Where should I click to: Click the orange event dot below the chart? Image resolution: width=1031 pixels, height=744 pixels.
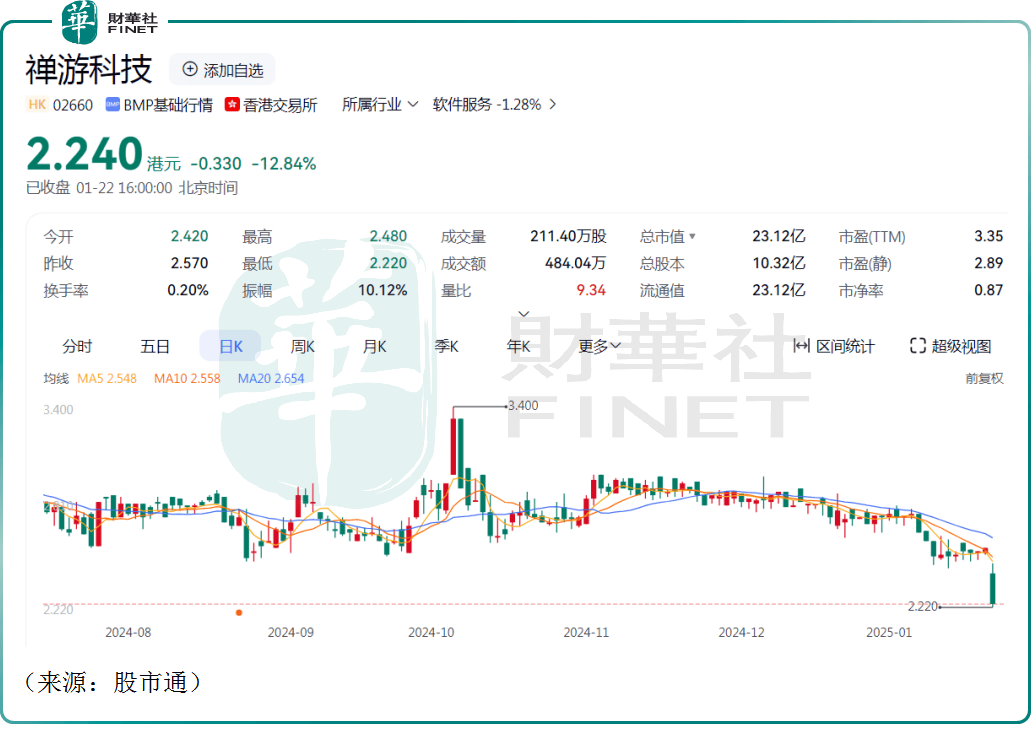[x=239, y=613]
